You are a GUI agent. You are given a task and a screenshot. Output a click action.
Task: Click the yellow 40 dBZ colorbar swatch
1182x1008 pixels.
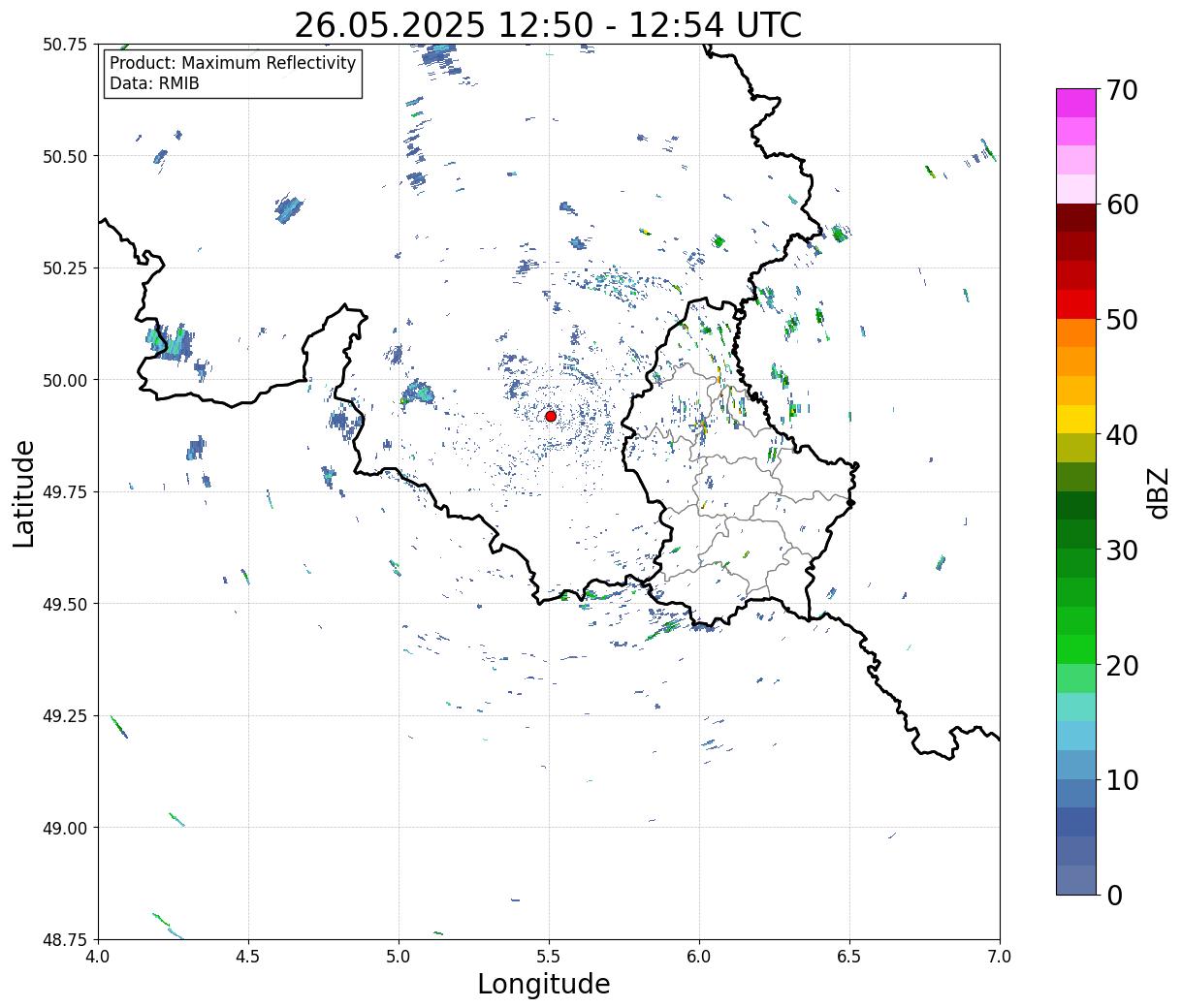click(1076, 420)
